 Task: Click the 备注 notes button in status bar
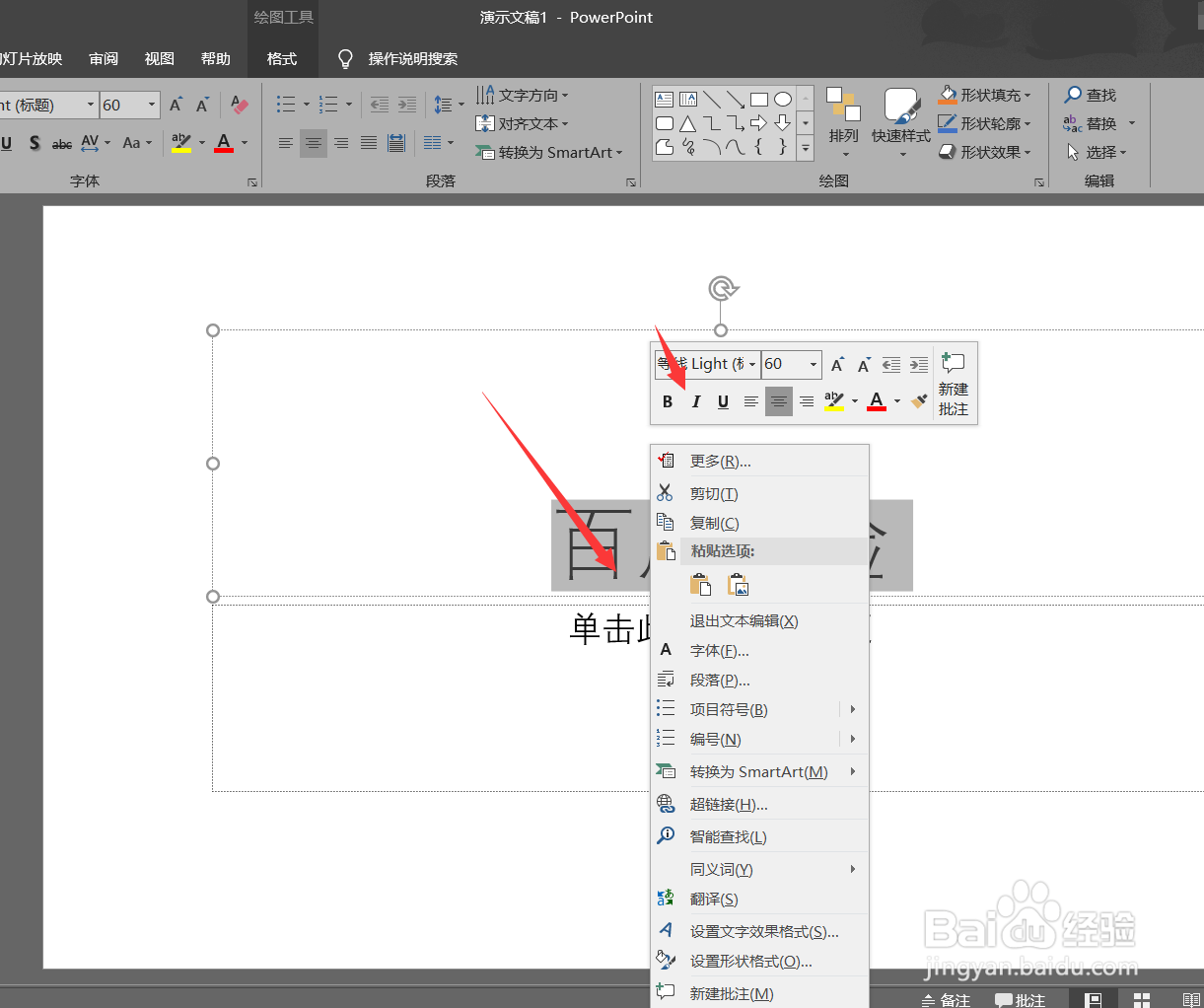(x=946, y=1000)
